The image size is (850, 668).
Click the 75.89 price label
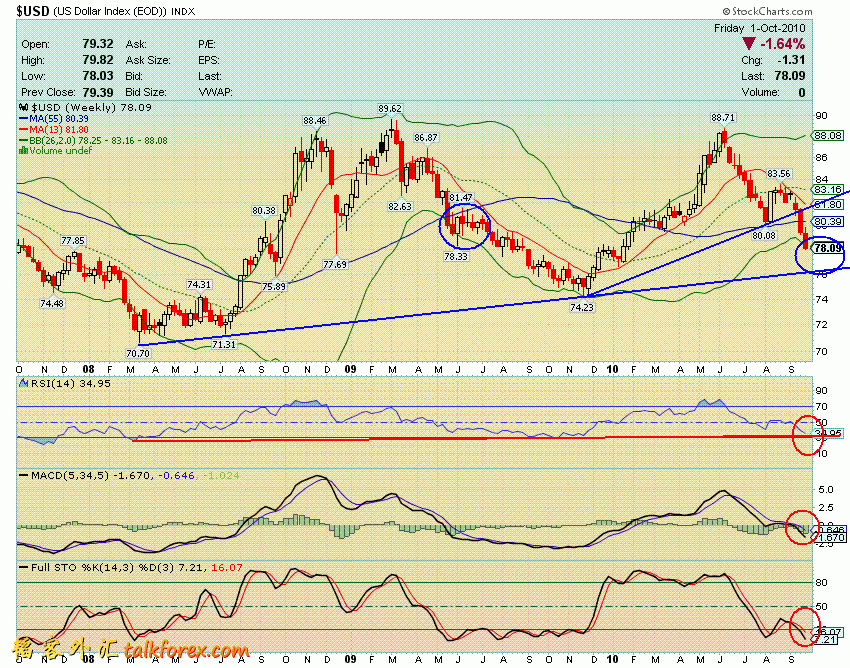pos(273,286)
